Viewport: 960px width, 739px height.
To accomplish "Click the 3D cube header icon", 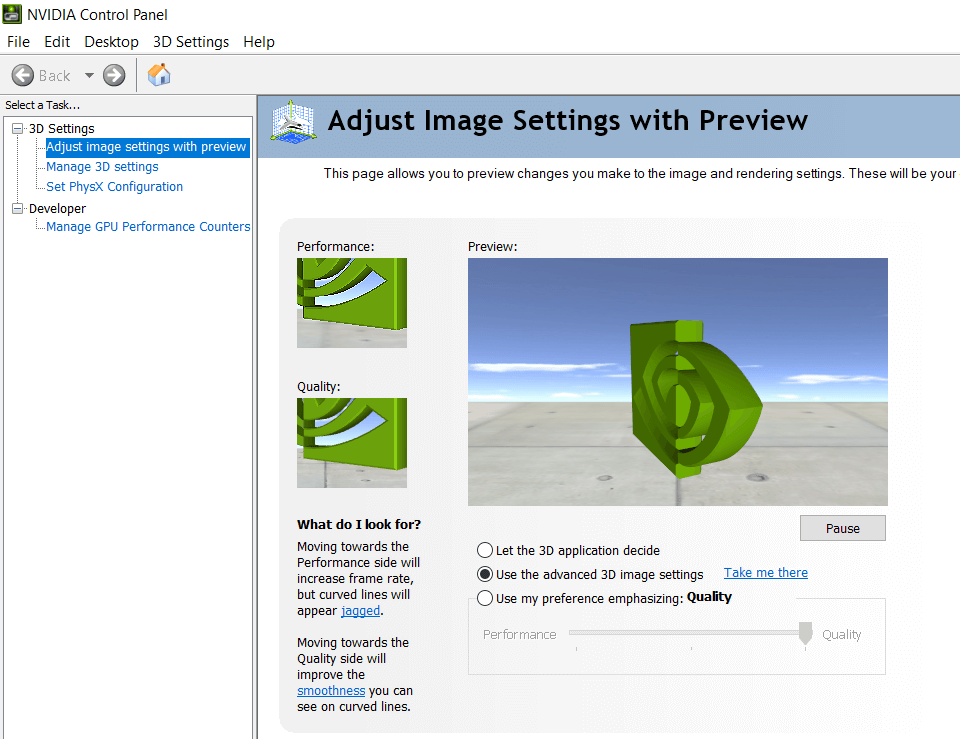I will tap(293, 122).
